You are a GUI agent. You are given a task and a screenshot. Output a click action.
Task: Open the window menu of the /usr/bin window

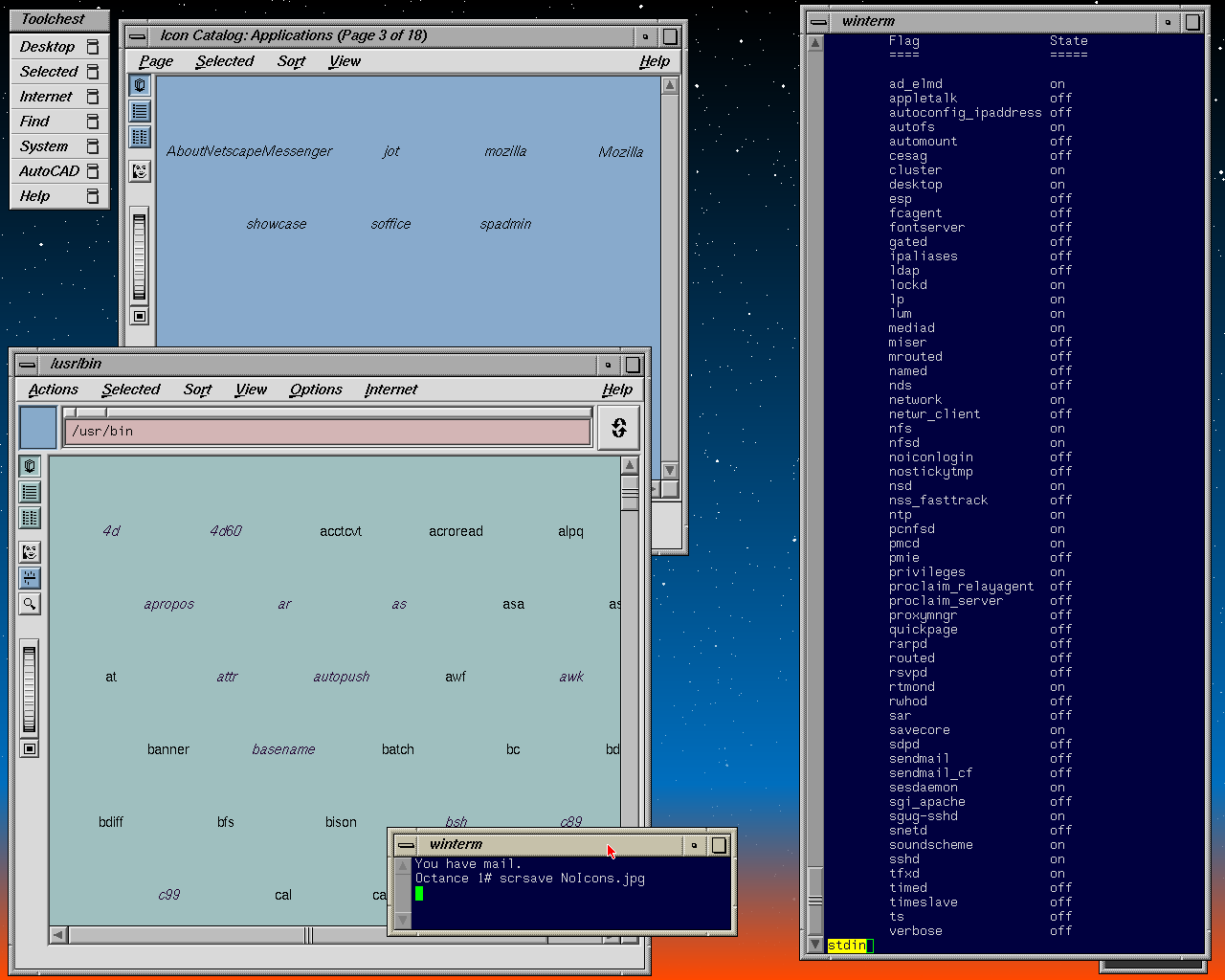pyautogui.click(x=28, y=365)
